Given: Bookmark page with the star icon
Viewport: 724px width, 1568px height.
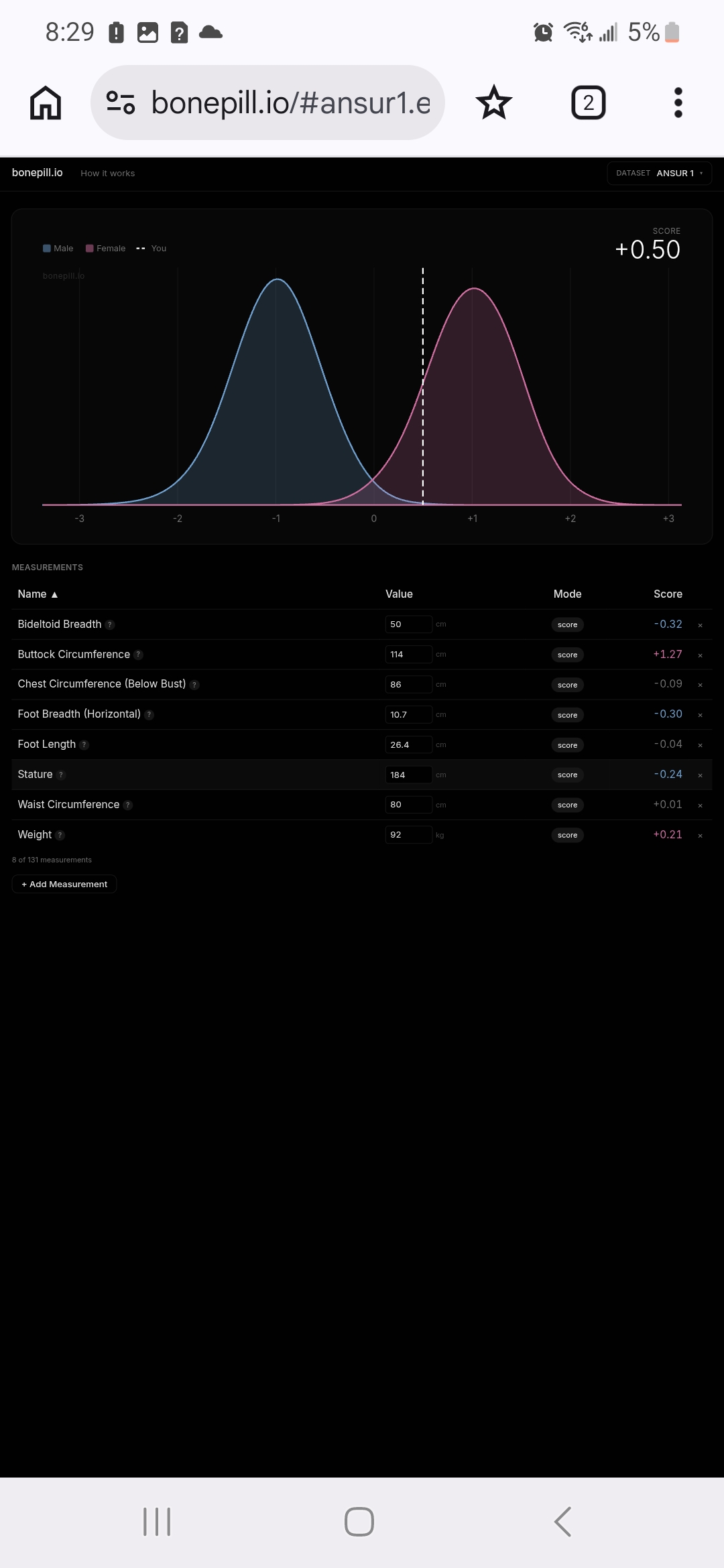Looking at the screenshot, I should click(494, 103).
